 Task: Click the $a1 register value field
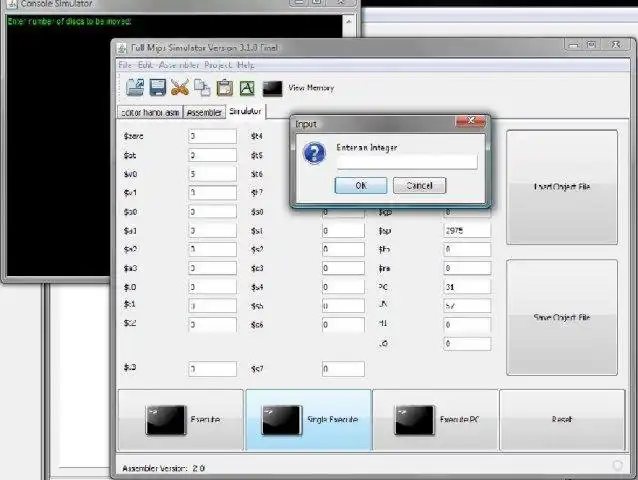click(212, 231)
